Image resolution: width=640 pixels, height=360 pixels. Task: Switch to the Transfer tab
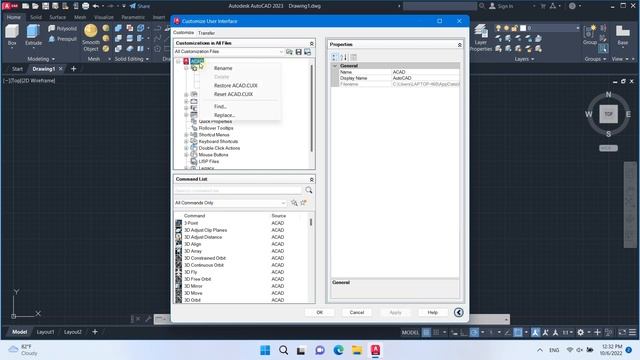click(x=206, y=33)
